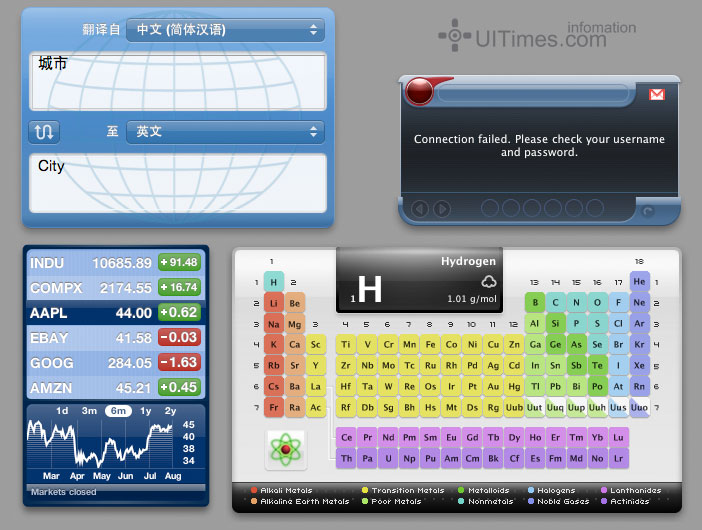The width and height of the screenshot is (702, 530).
Task: Select the COMPX stock row
Action: 116,287
